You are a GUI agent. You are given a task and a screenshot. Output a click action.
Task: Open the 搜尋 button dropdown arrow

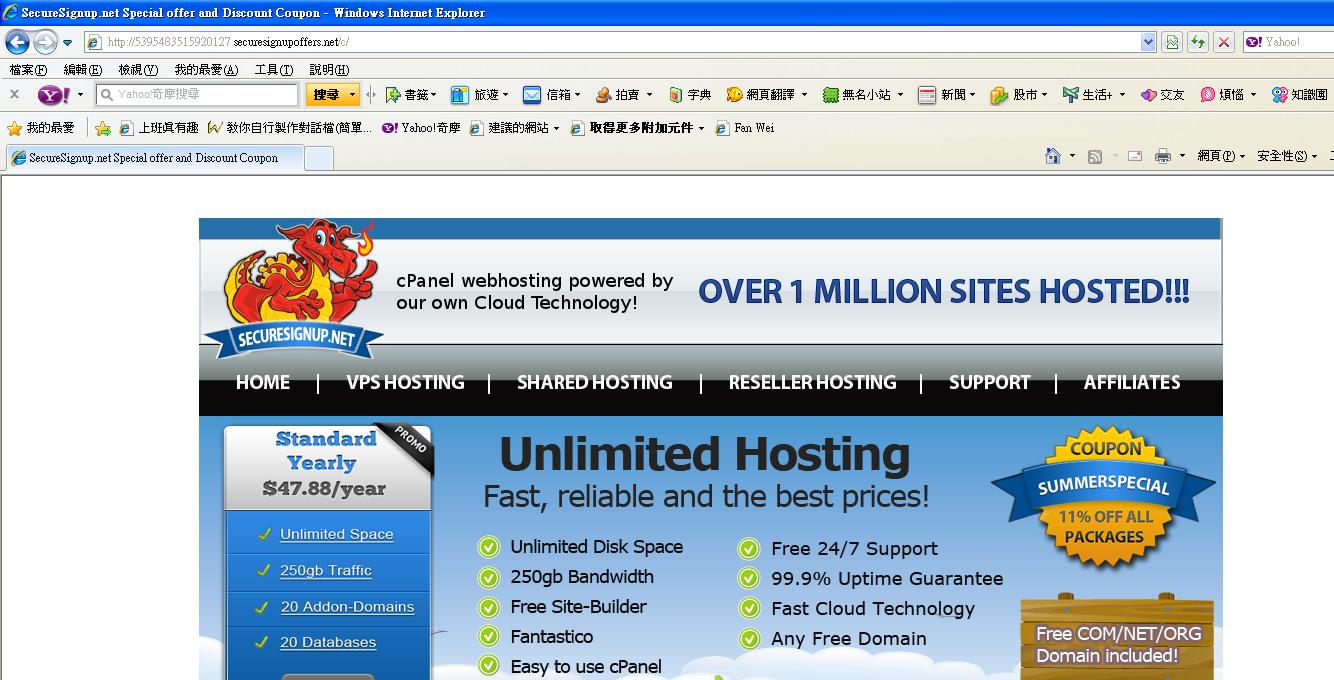tap(352, 95)
